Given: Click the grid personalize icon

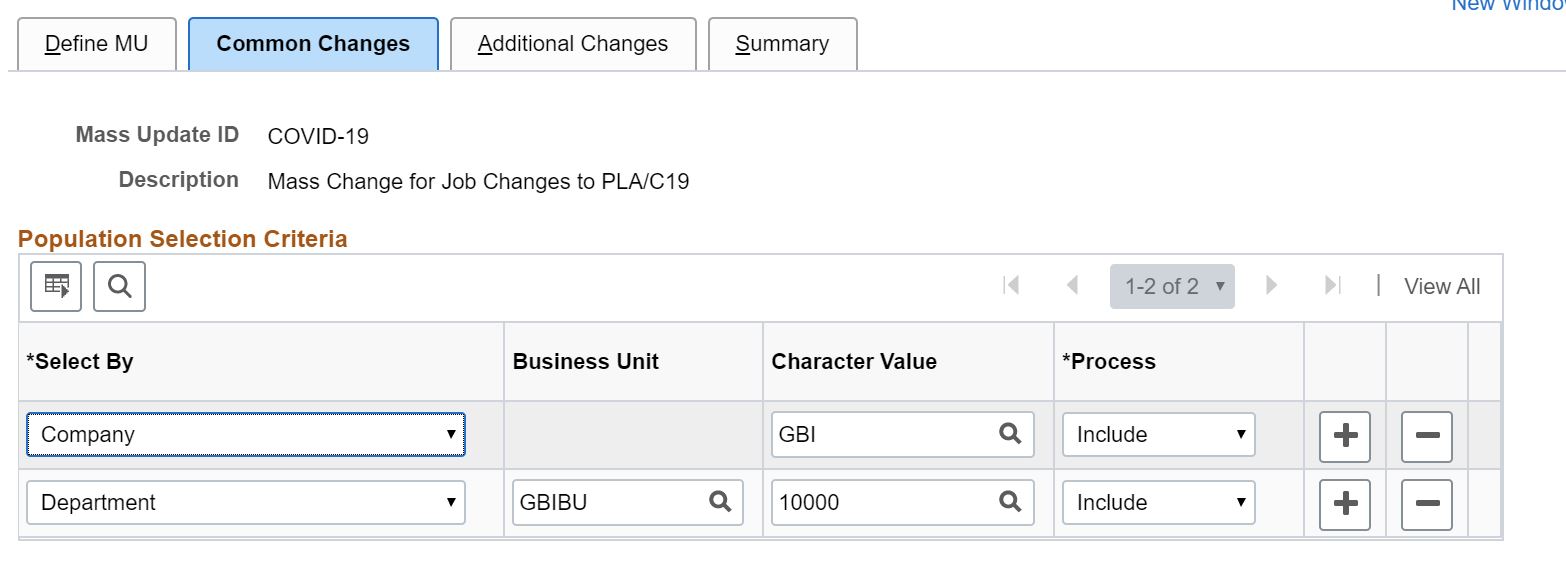Looking at the screenshot, I should tap(56, 287).
